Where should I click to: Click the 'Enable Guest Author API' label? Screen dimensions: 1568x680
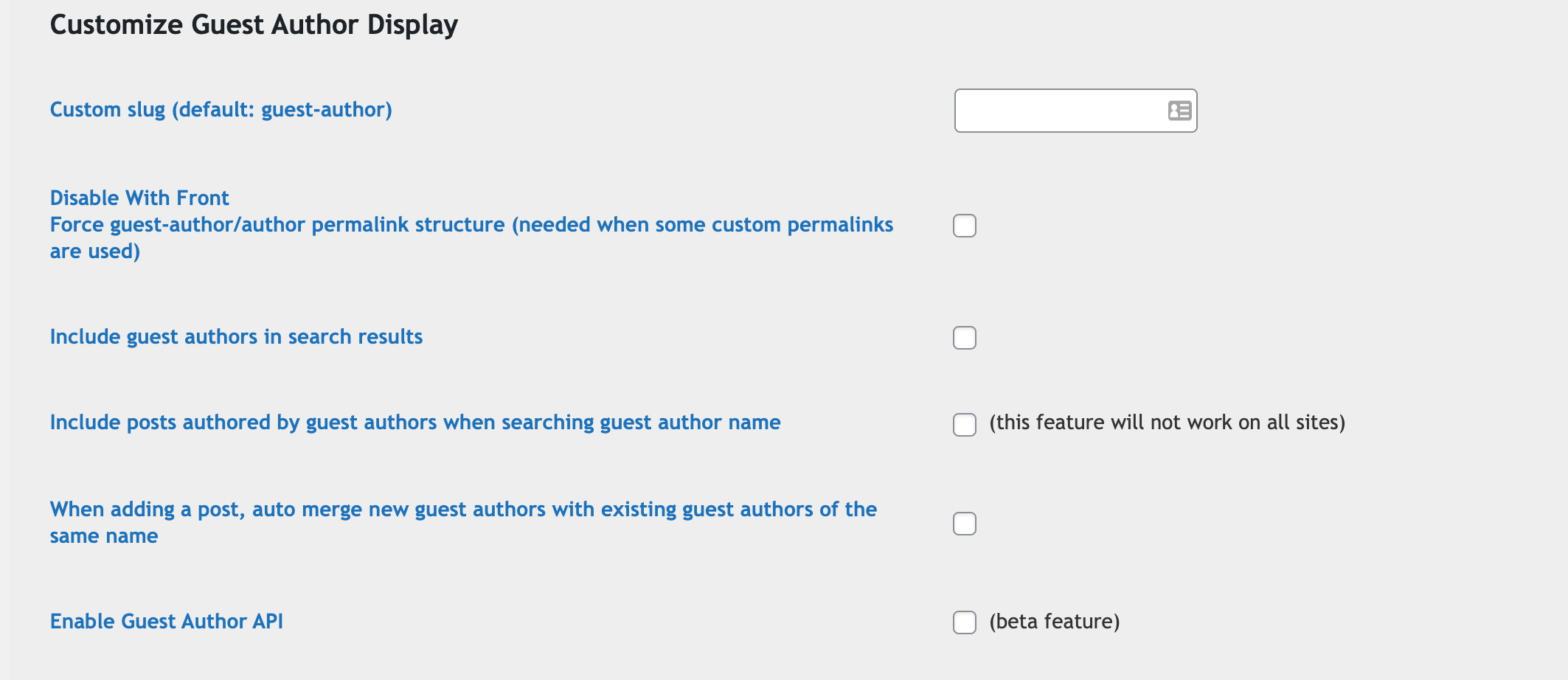click(167, 621)
